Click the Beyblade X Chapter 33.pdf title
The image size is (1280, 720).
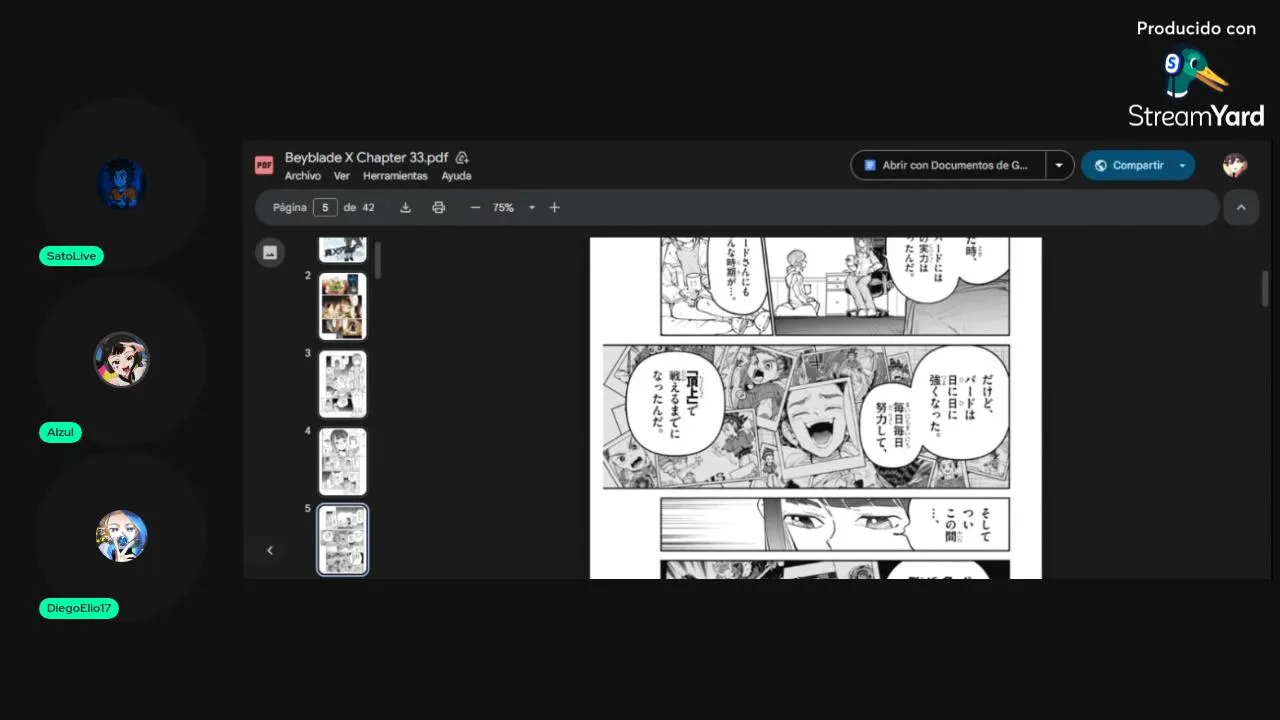[x=367, y=157]
